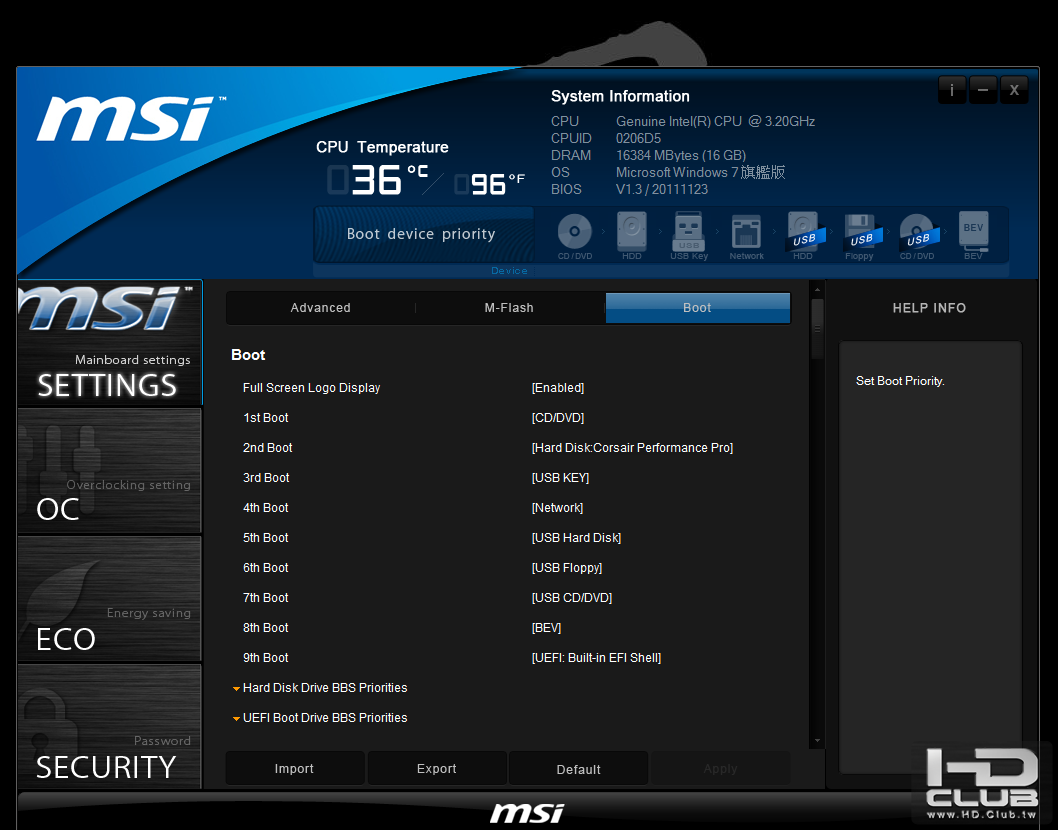Click the settings list scrollbar thumb
The width and height of the screenshot is (1058, 830).
[817, 329]
